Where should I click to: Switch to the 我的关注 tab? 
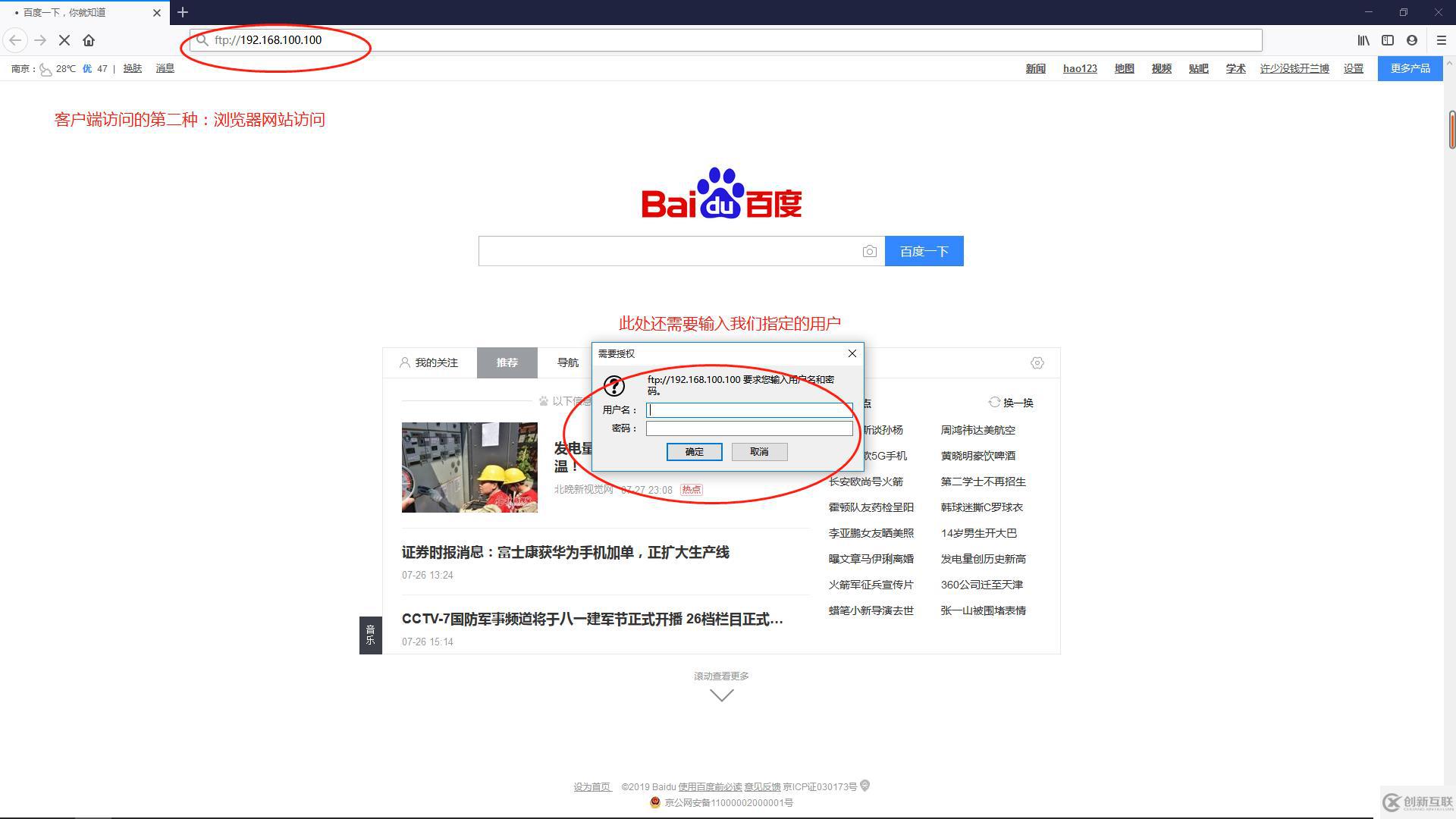429,363
